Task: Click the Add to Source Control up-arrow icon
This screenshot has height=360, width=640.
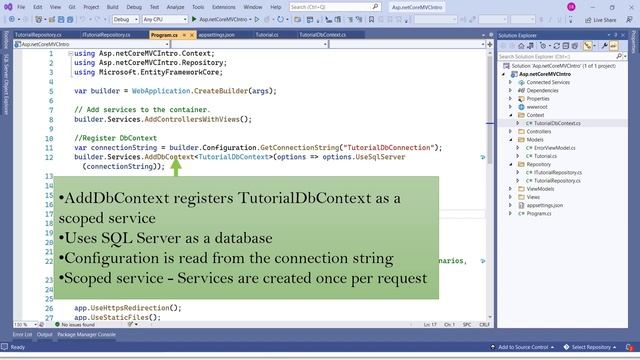Action: click(493, 347)
